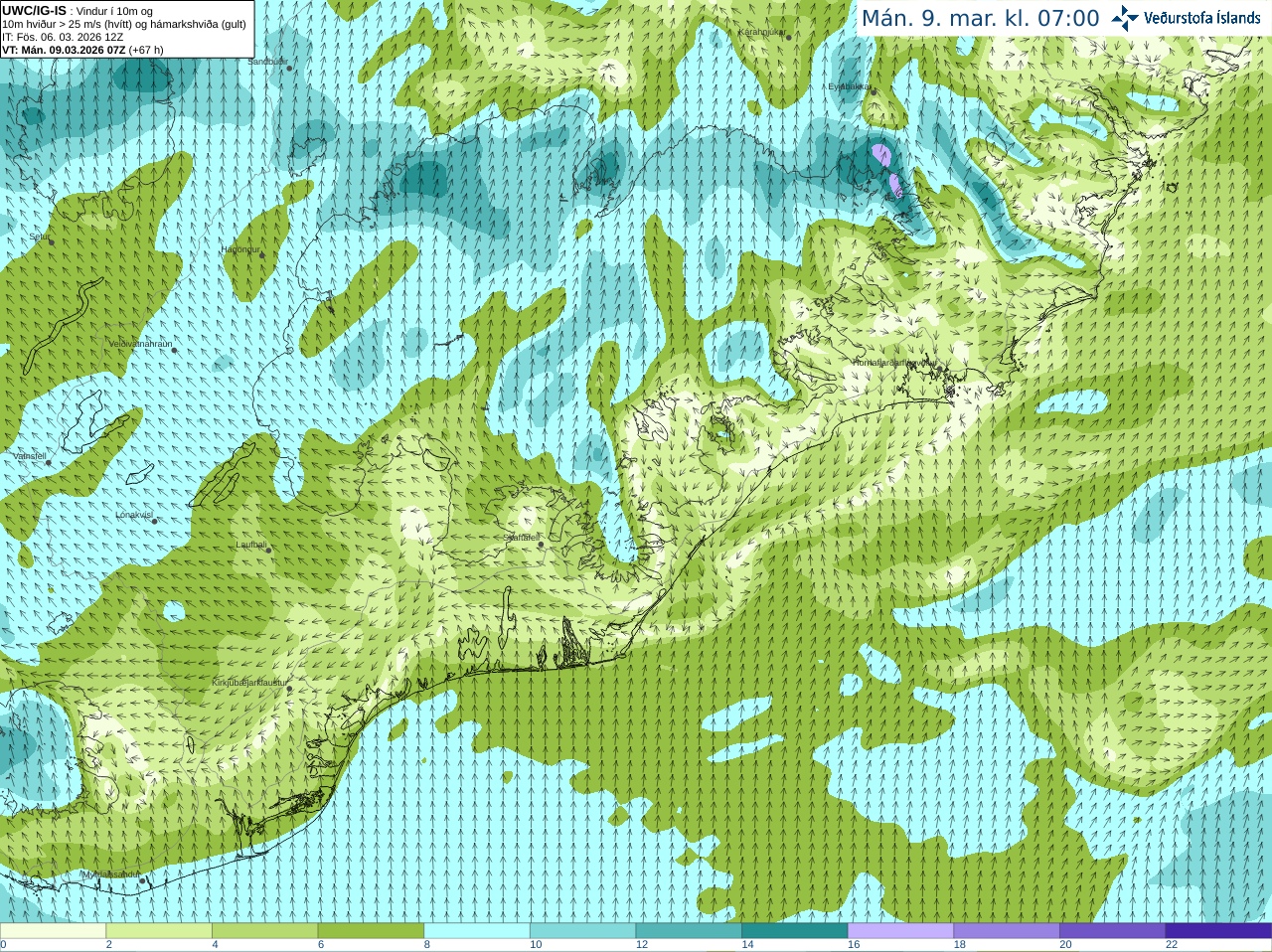Select the 8–10 m/s cyan legend swatch

[477, 931]
